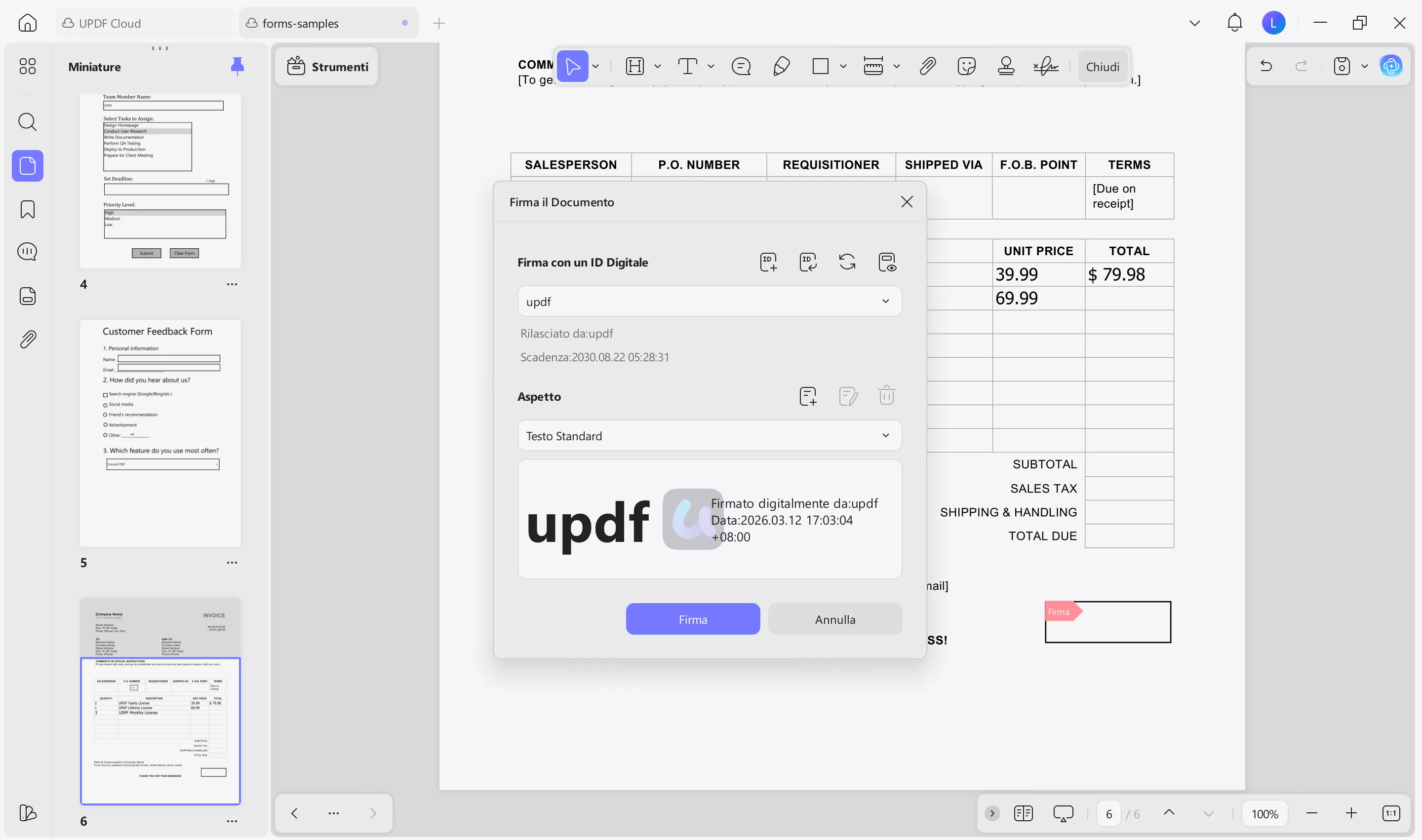View details of the updf digital ID

pos(887,262)
